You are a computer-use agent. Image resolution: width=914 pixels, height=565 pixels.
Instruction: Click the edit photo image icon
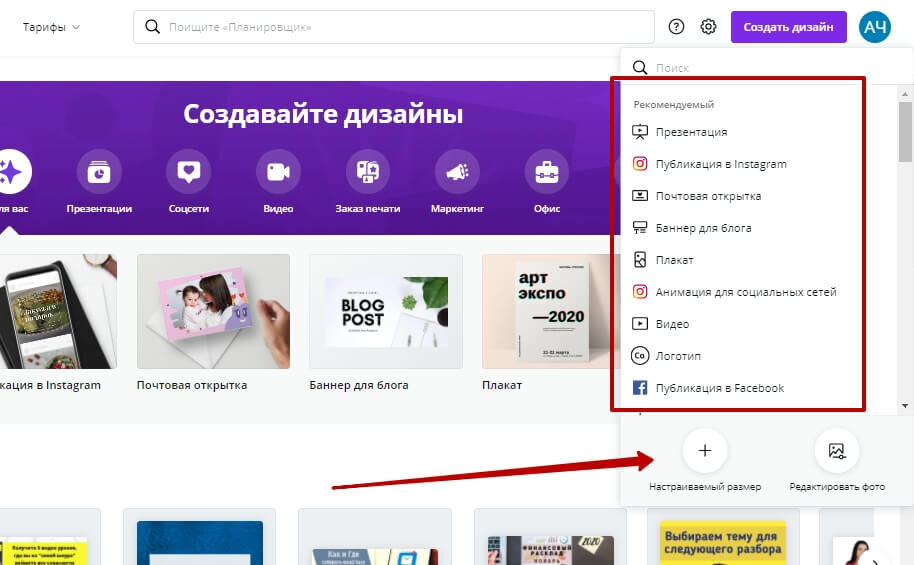836,450
